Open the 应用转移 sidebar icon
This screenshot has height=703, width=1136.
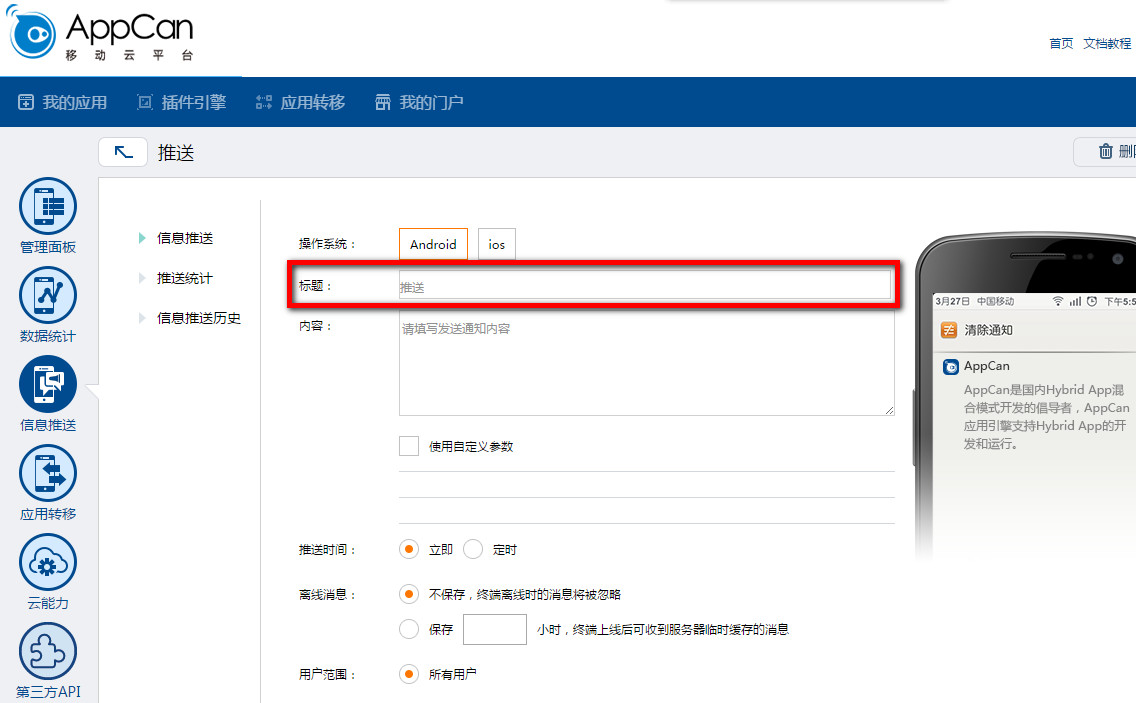pyautogui.click(x=48, y=473)
